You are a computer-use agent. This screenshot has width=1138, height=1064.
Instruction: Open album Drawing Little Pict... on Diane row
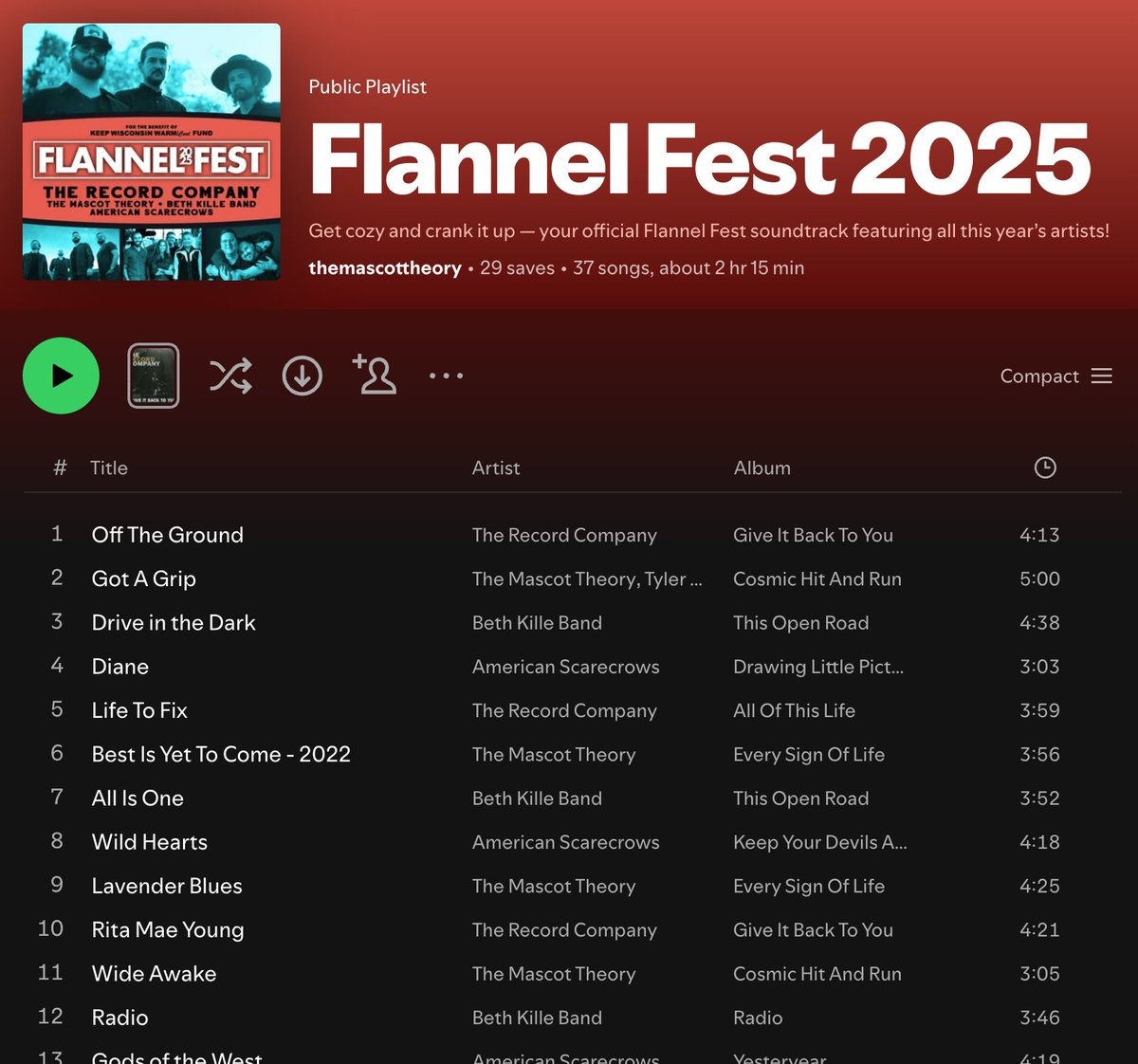(x=818, y=667)
